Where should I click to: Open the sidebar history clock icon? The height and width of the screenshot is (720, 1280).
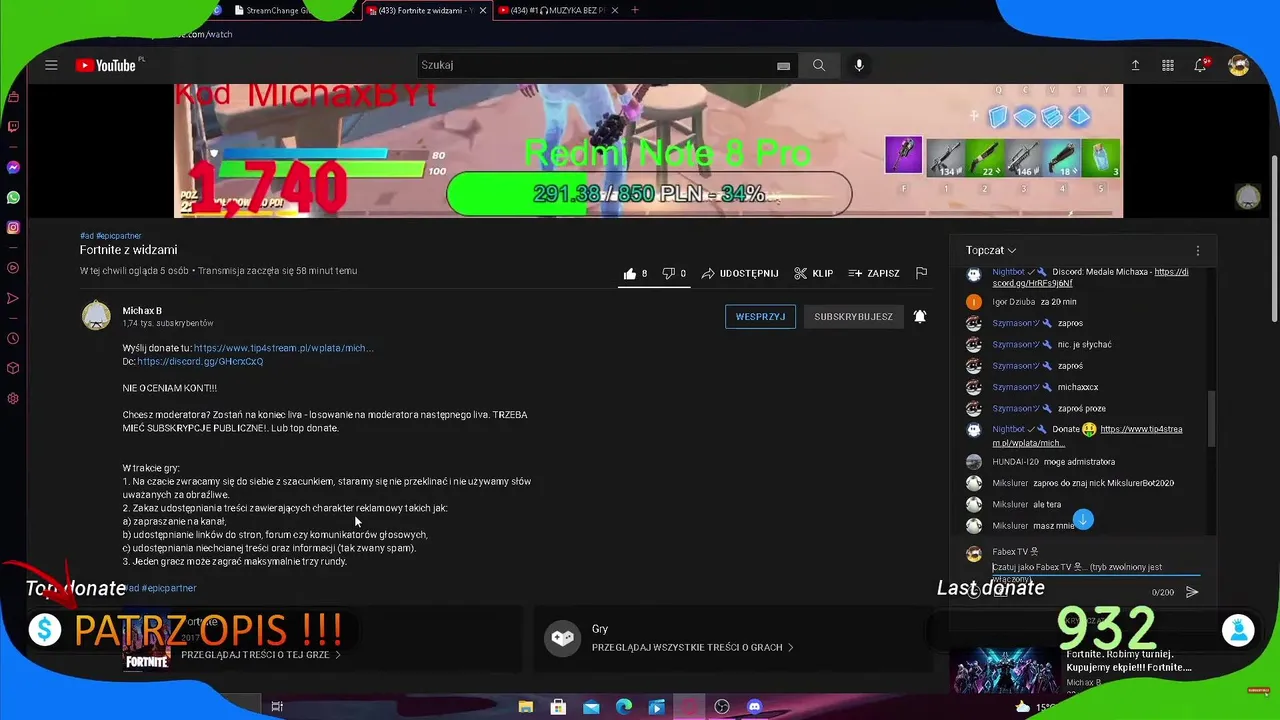13,338
